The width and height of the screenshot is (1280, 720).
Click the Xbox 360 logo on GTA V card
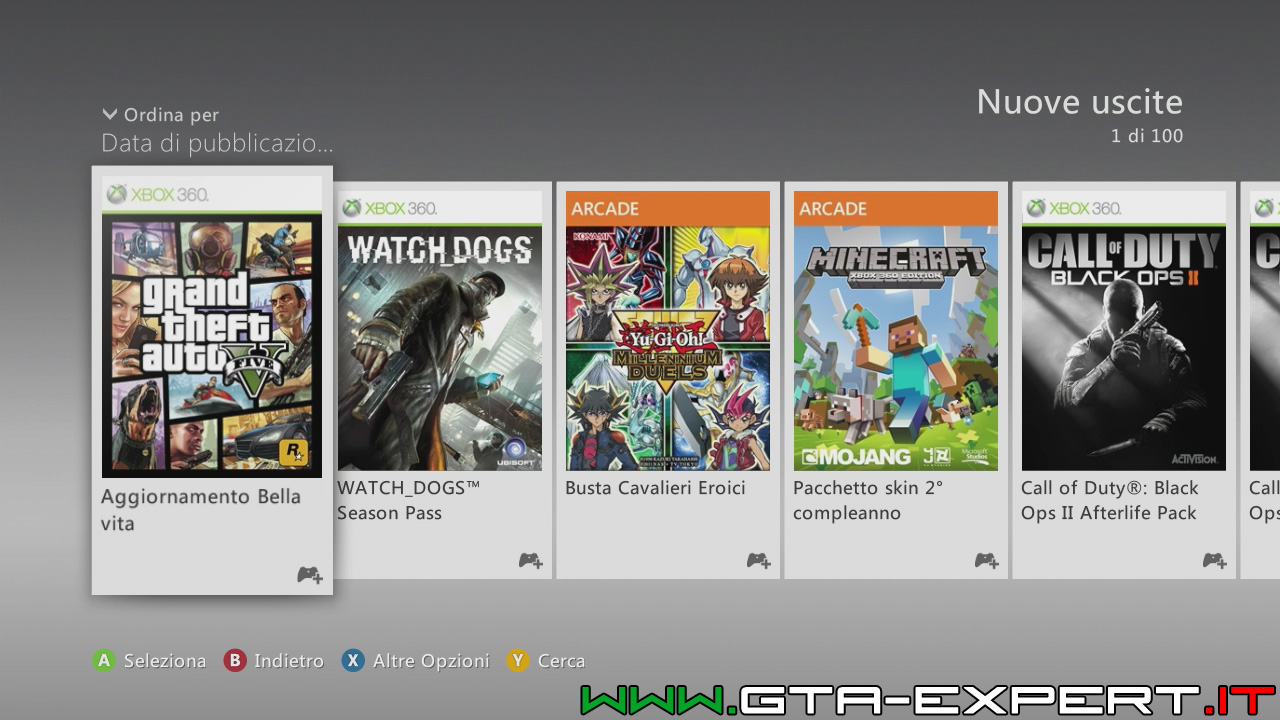pyautogui.click(x=158, y=194)
